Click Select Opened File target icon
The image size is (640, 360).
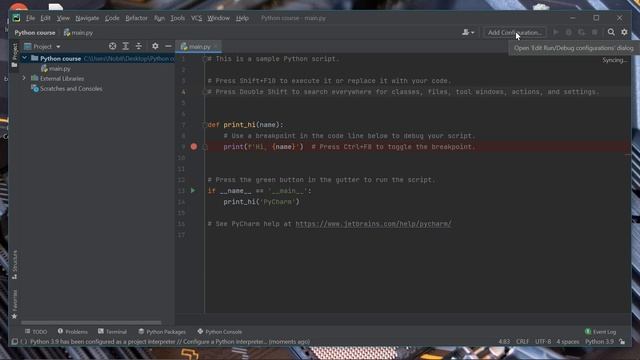pos(112,46)
